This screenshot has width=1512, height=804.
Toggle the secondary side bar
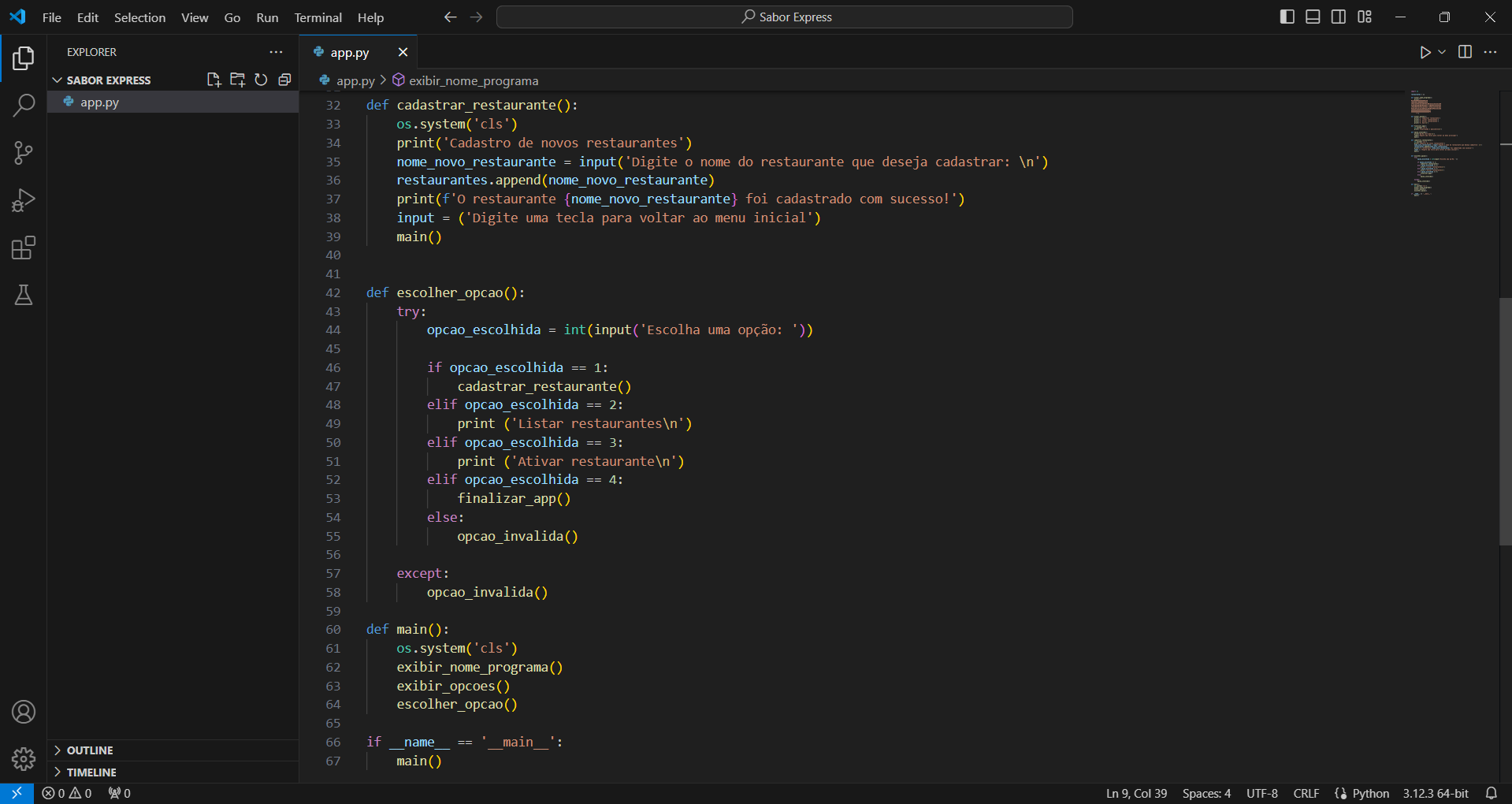point(1339,17)
